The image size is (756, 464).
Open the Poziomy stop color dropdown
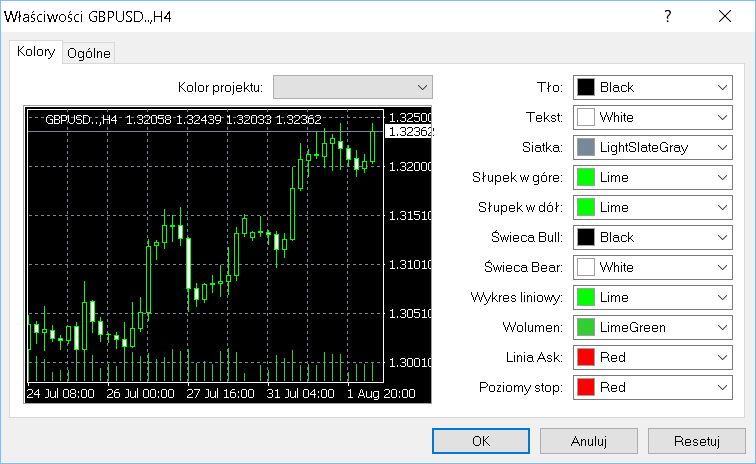pos(653,387)
